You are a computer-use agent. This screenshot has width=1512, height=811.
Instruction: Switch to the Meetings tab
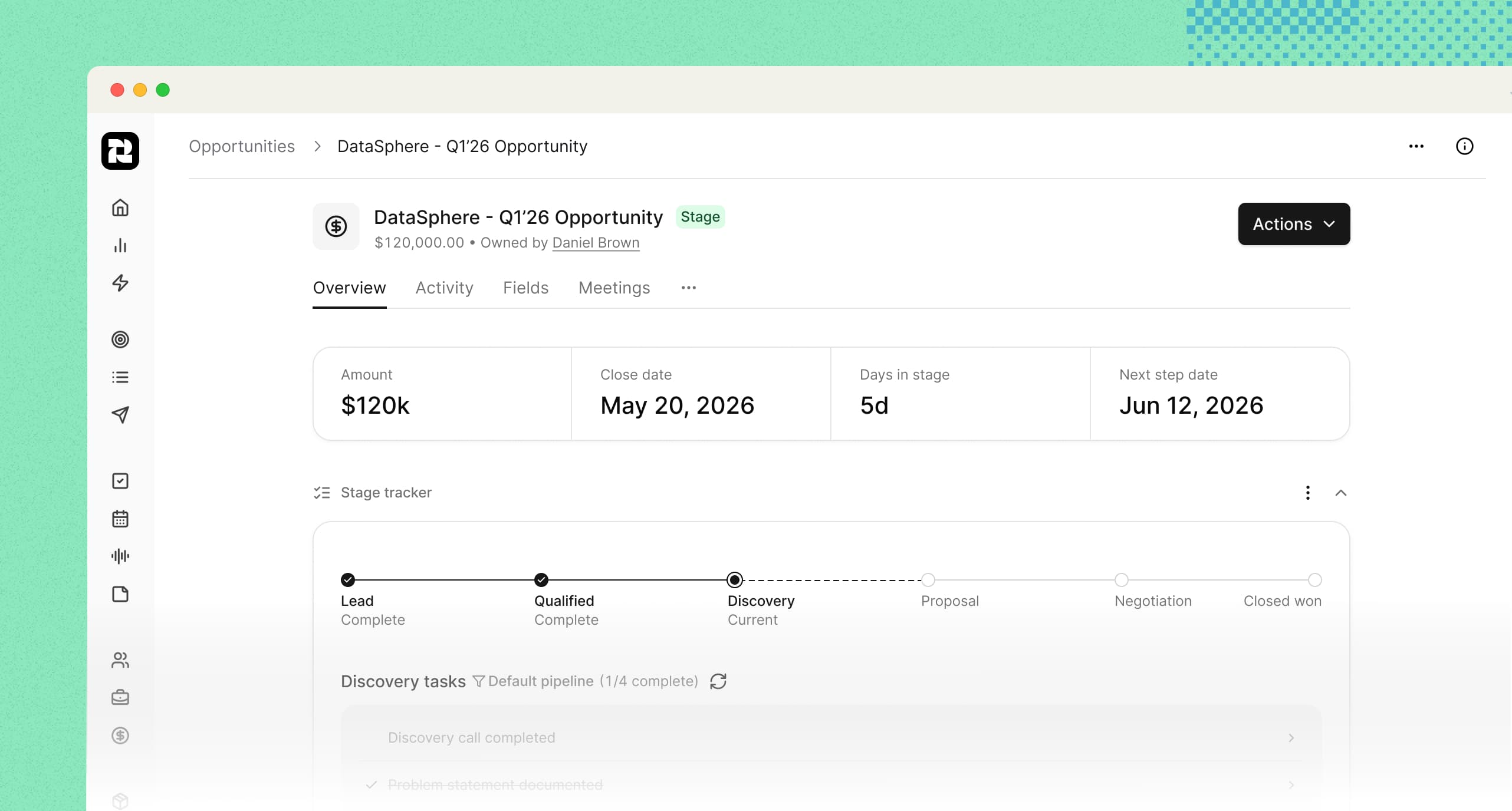click(614, 288)
